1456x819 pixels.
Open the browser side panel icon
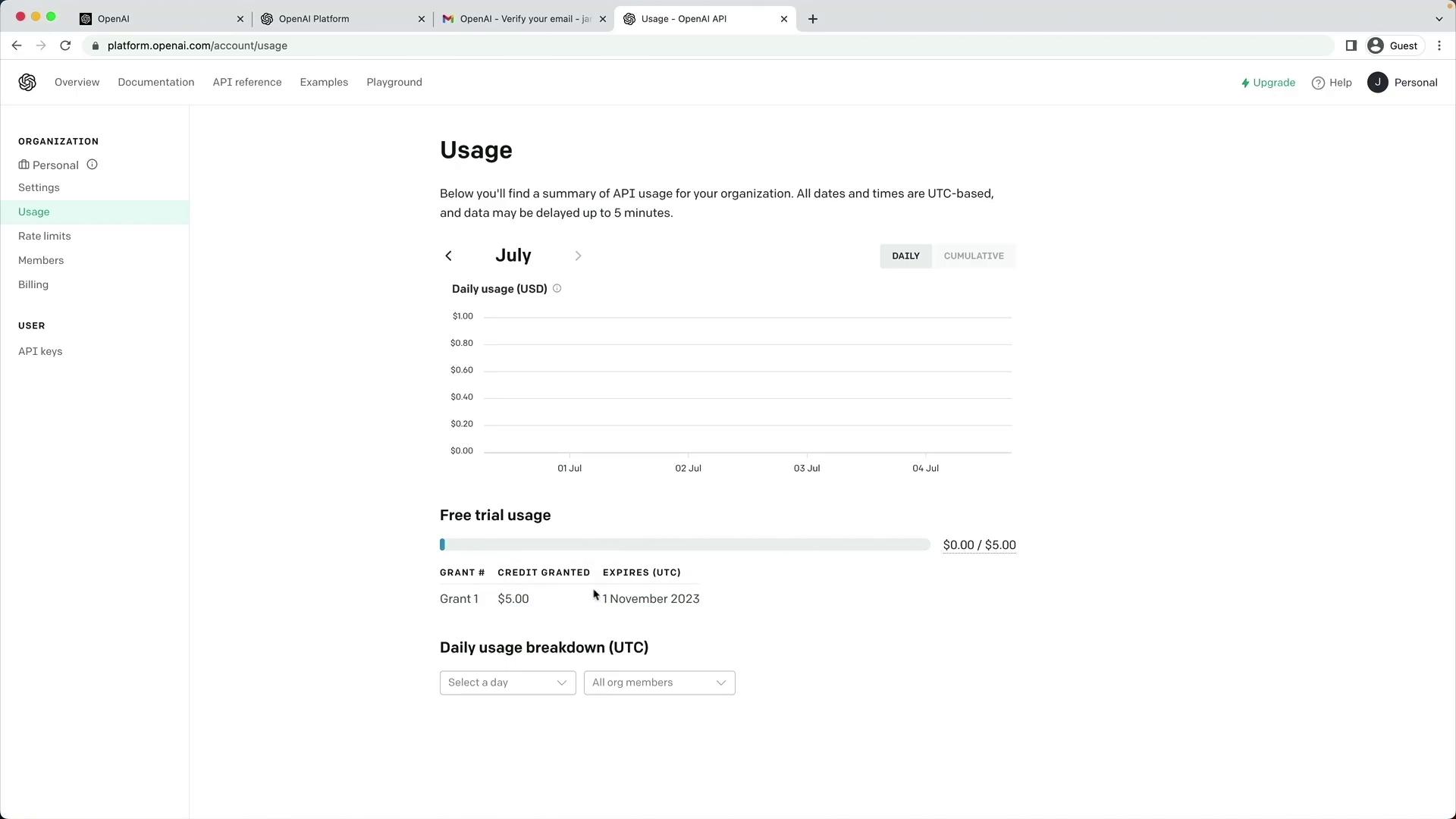pos(1351,45)
